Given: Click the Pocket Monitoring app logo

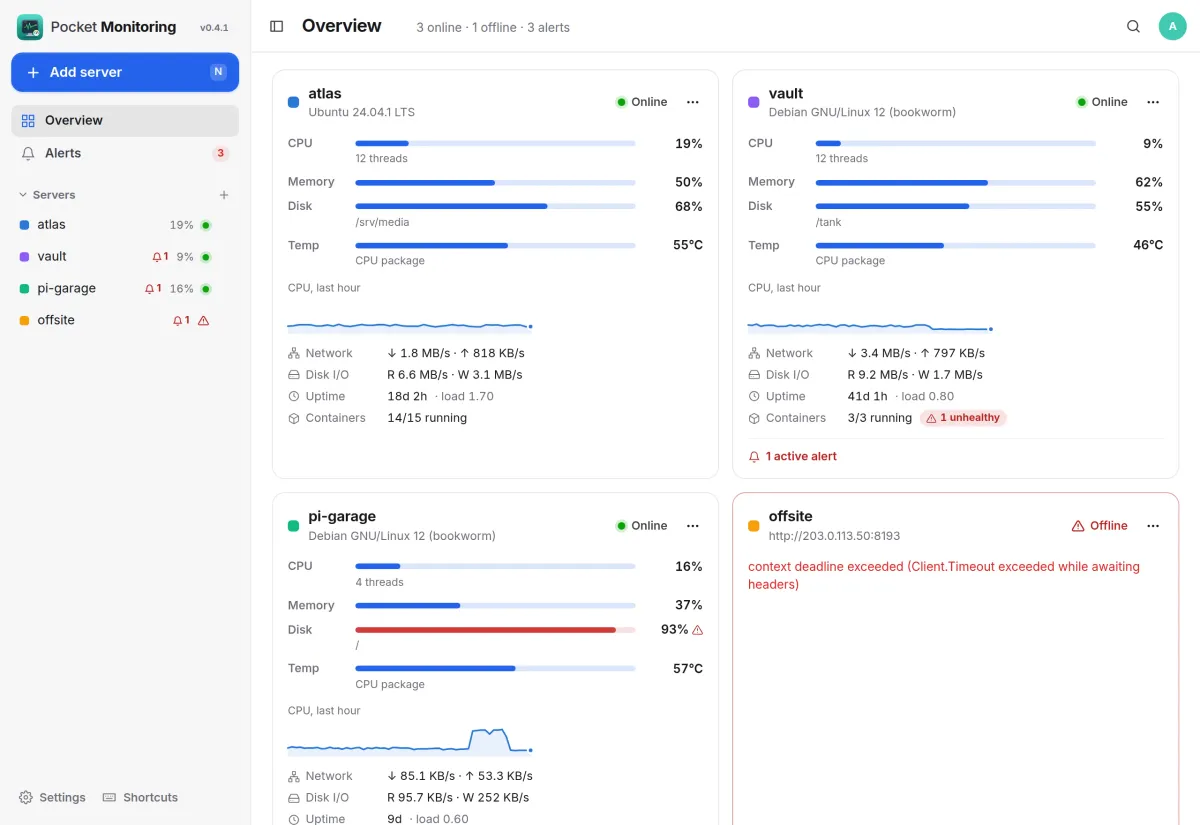Looking at the screenshot, I should [x=30, y=27].
